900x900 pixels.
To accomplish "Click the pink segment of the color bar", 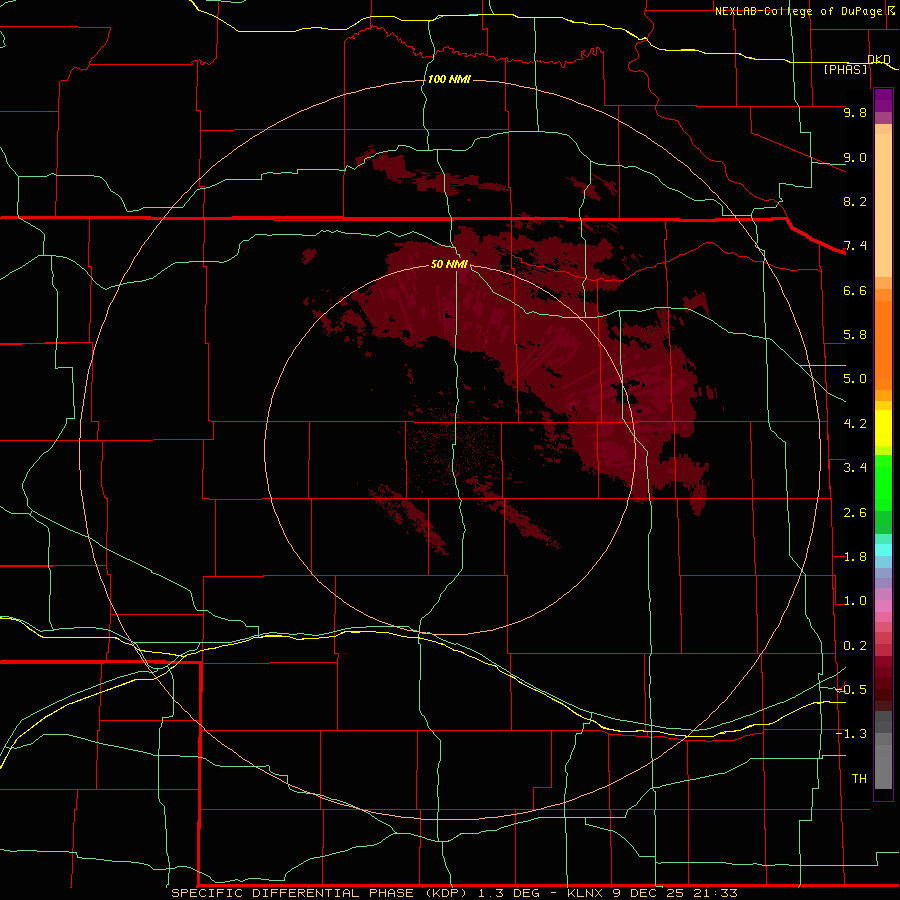I will (x=883, y=606).
